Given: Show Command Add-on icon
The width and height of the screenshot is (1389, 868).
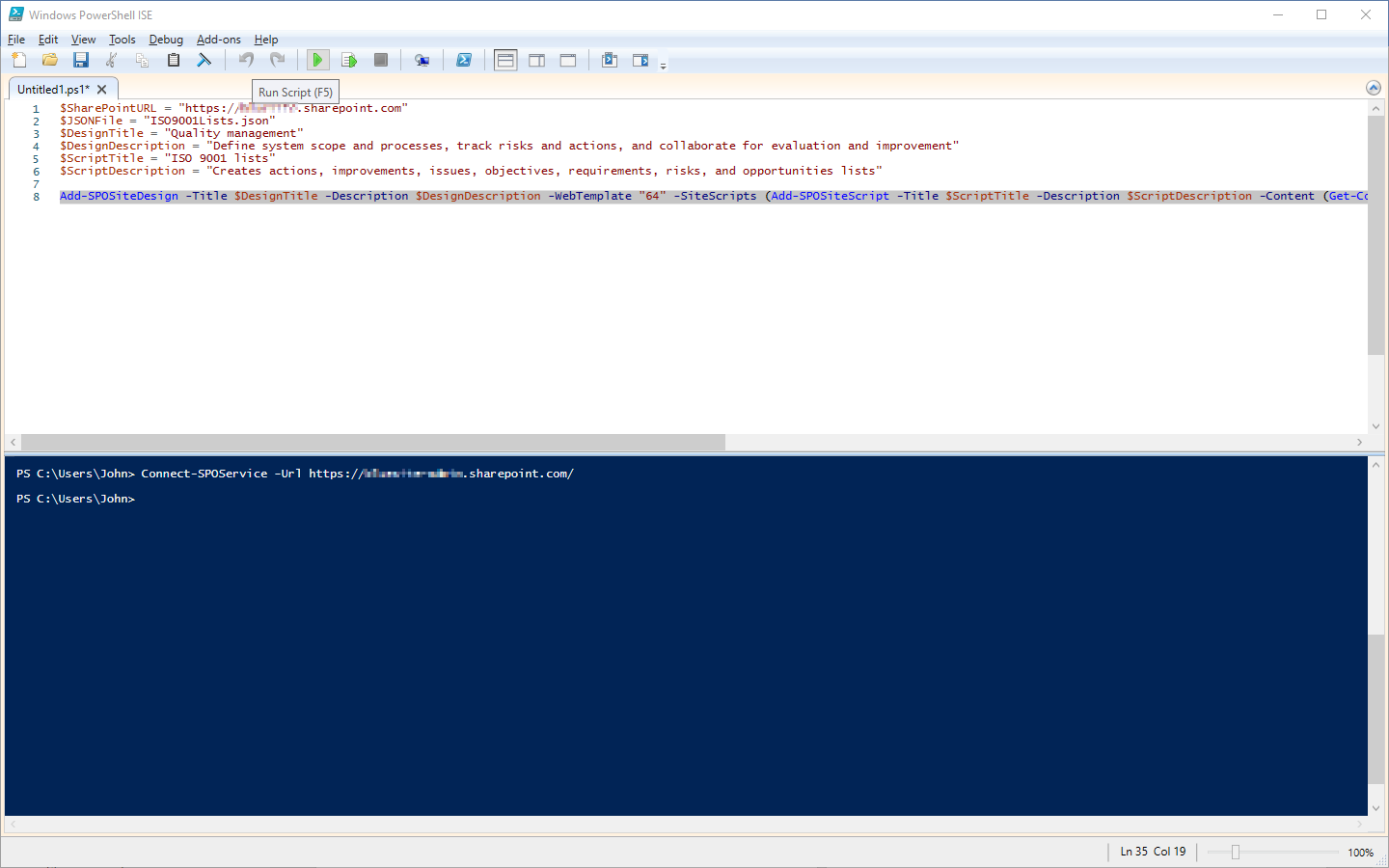Looking at the screenshot, I should tap(640, 60).
